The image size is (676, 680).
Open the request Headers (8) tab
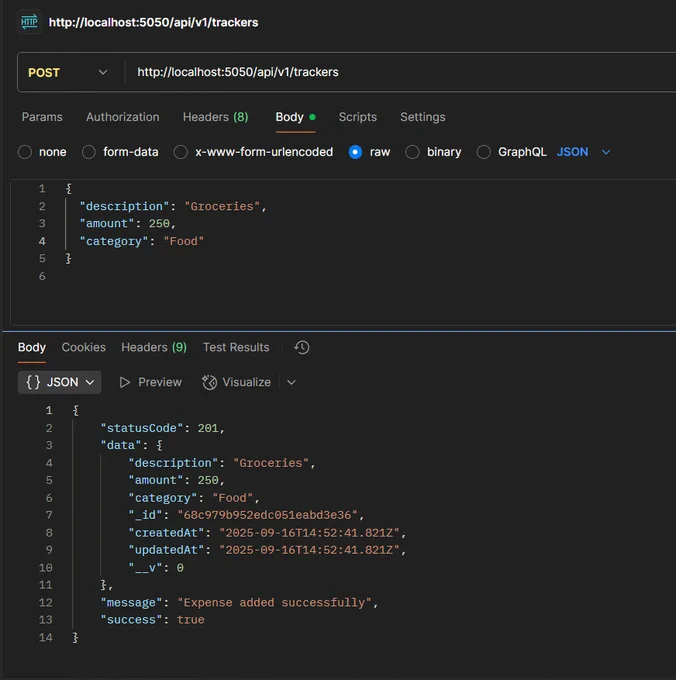pos(216,117)
